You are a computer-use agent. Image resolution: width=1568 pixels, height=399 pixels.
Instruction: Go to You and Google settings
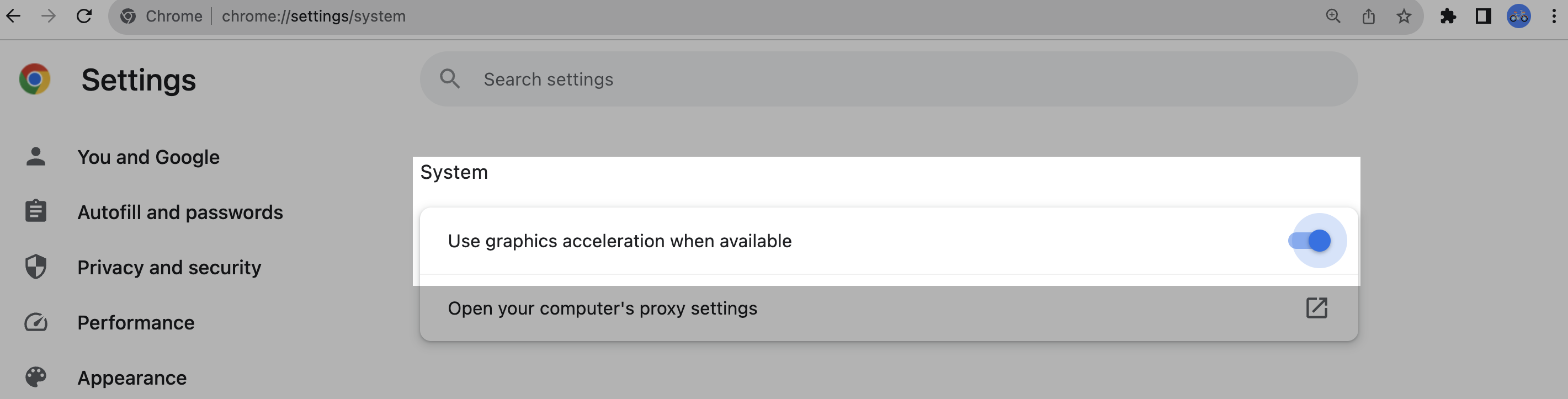point(148,157)
